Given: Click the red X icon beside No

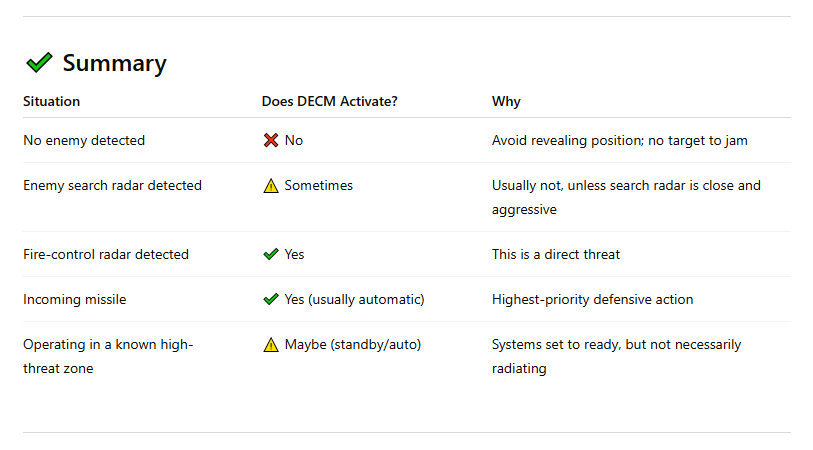Looking at the screenshot, I should (271, 141).
